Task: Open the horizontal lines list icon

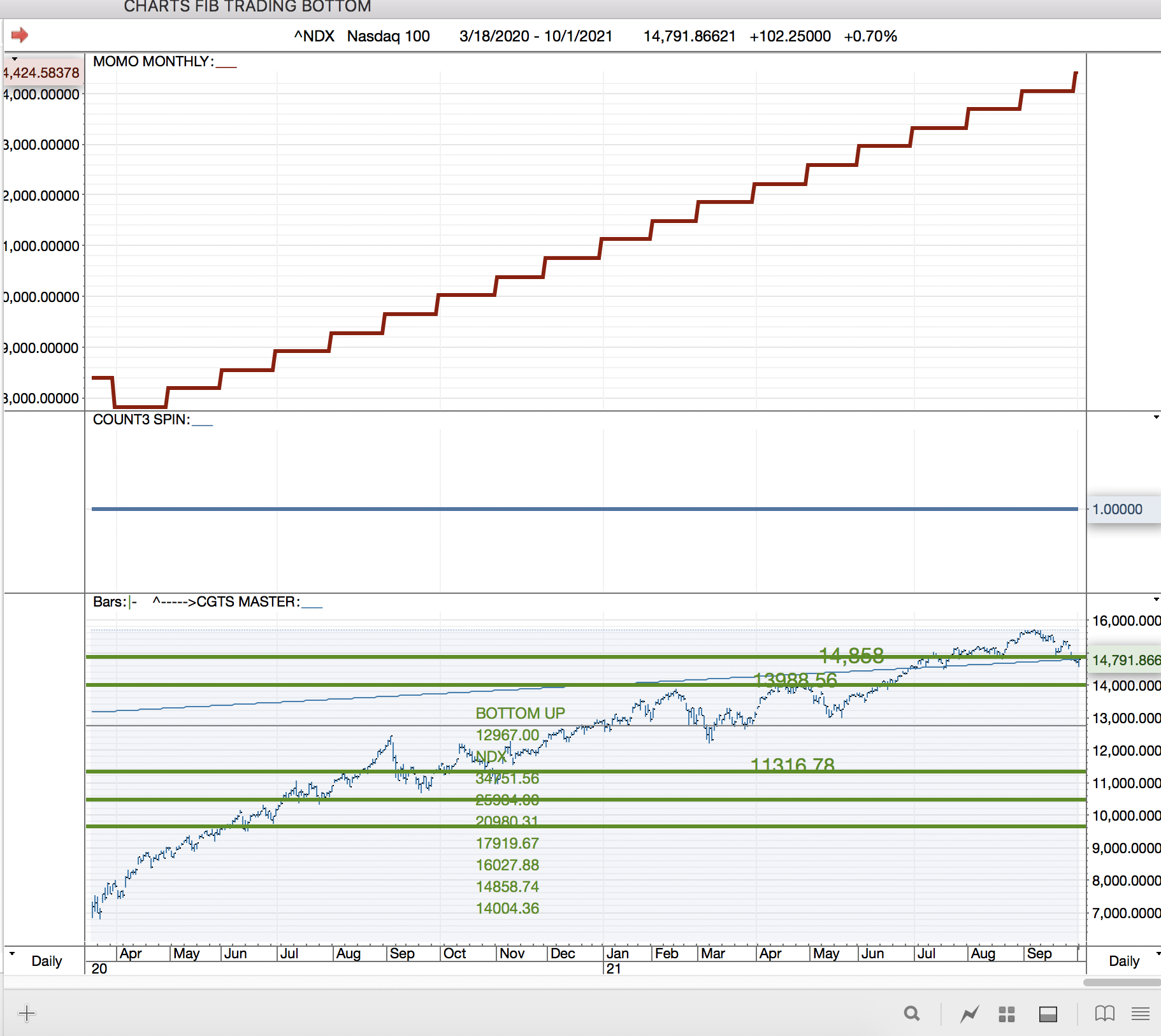Action: pyautogui.click(x=1141, y=1013)
